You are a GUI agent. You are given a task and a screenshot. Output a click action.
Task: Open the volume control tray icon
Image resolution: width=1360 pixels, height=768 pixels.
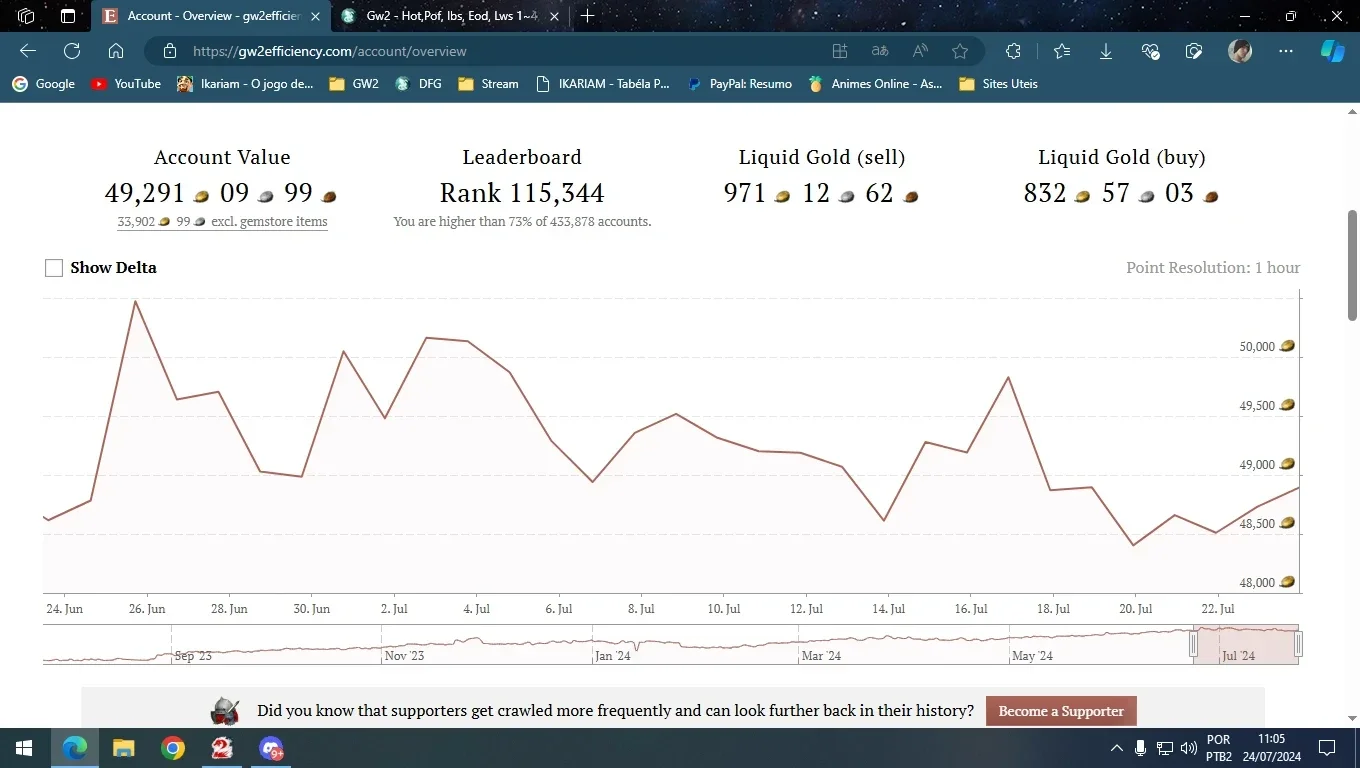(1189, 748)
